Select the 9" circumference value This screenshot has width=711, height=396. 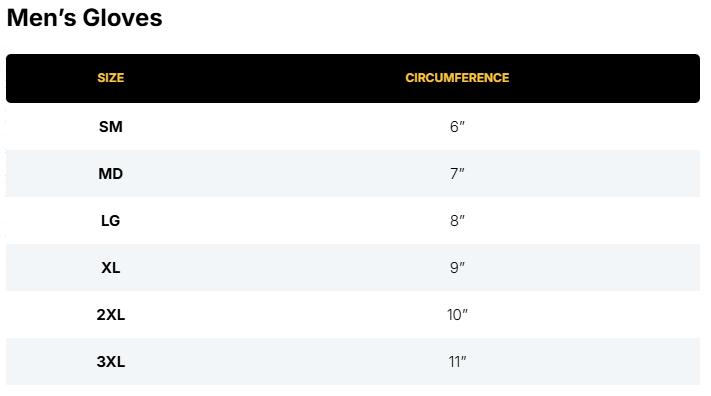click(x=457, y=268)
